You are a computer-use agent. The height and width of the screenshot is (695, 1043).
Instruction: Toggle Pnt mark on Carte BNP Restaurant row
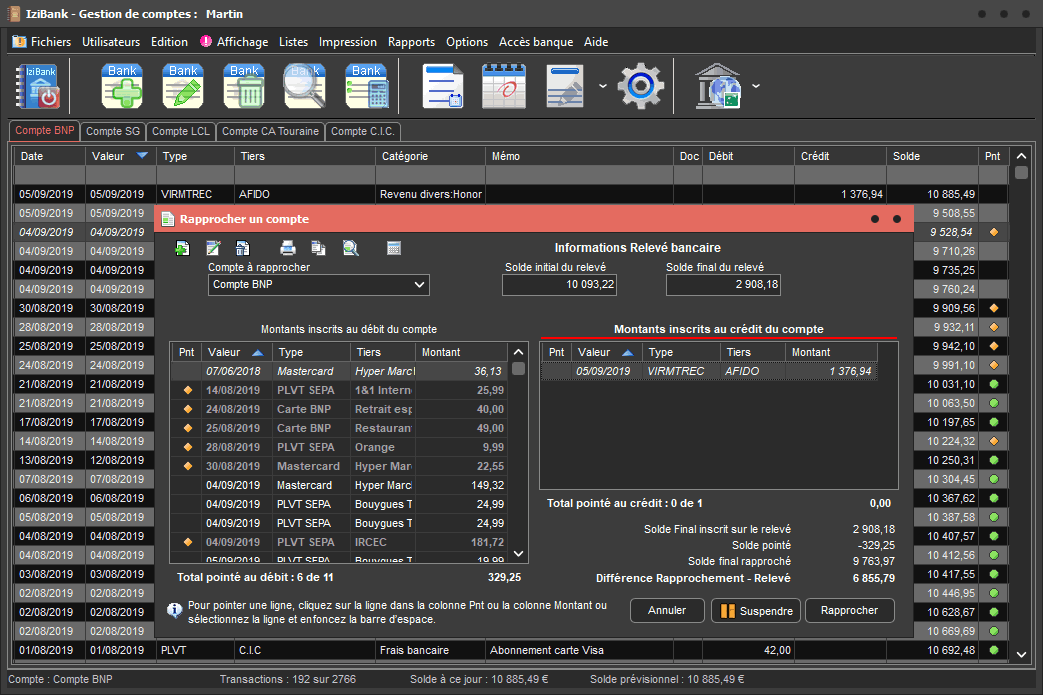[x=187, y=428]
